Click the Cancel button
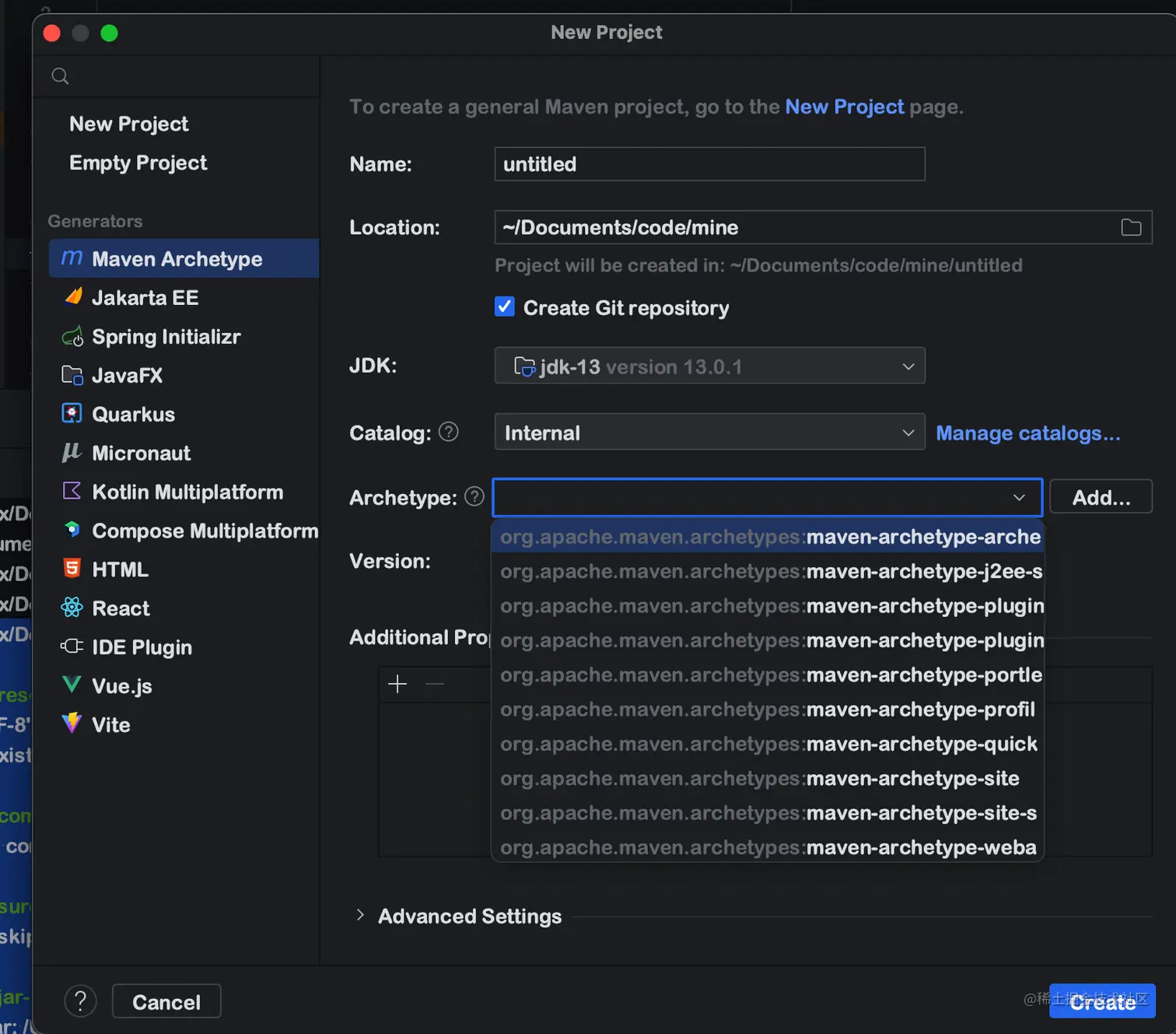Screen dimensions: 1176x1034 click(166, 1001)
